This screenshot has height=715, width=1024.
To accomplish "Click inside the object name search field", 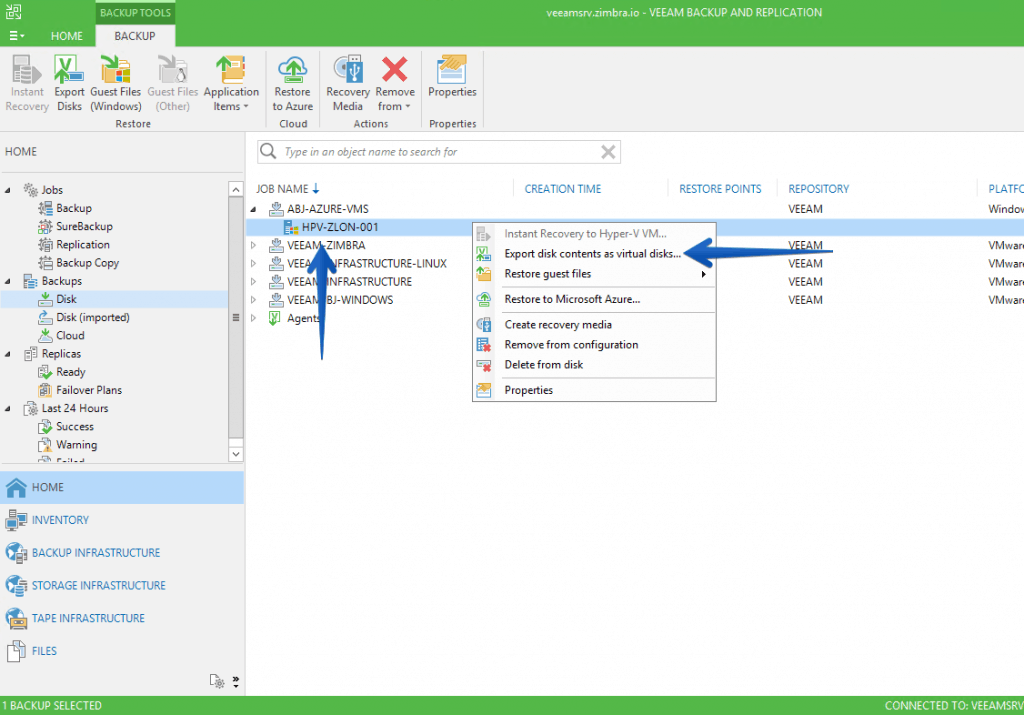I will click(x=439, y=151).
